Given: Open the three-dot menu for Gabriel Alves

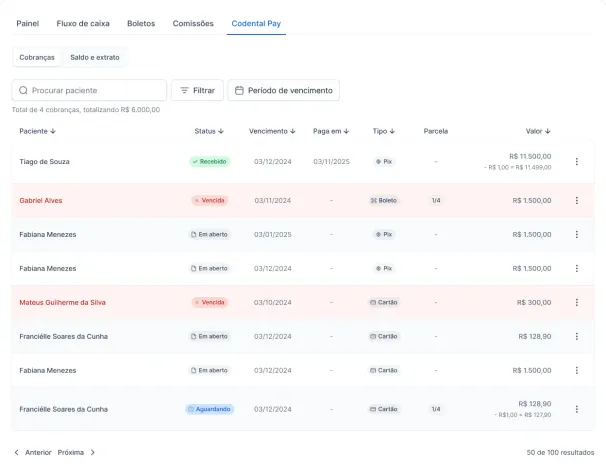Looking at the screenshot, I should tap(577, 200).
